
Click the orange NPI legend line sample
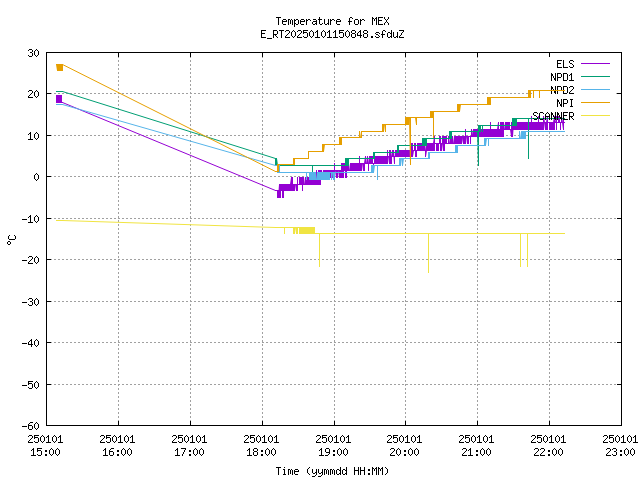pyautogui.click(x=595, y=103)
